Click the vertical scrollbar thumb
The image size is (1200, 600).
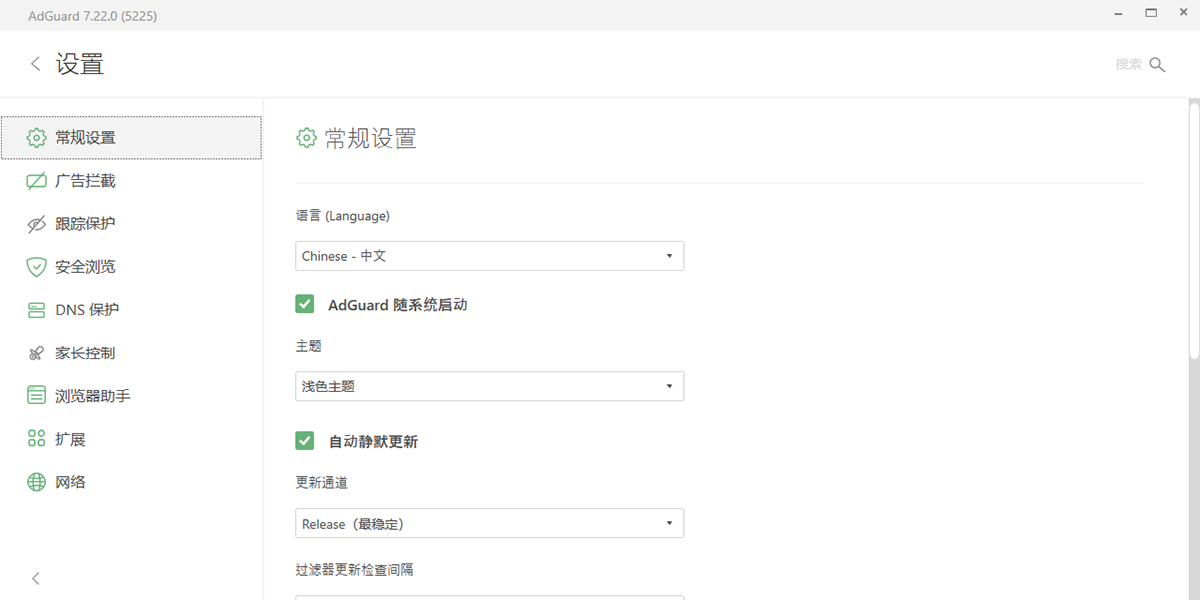(x=1194, y=229)
